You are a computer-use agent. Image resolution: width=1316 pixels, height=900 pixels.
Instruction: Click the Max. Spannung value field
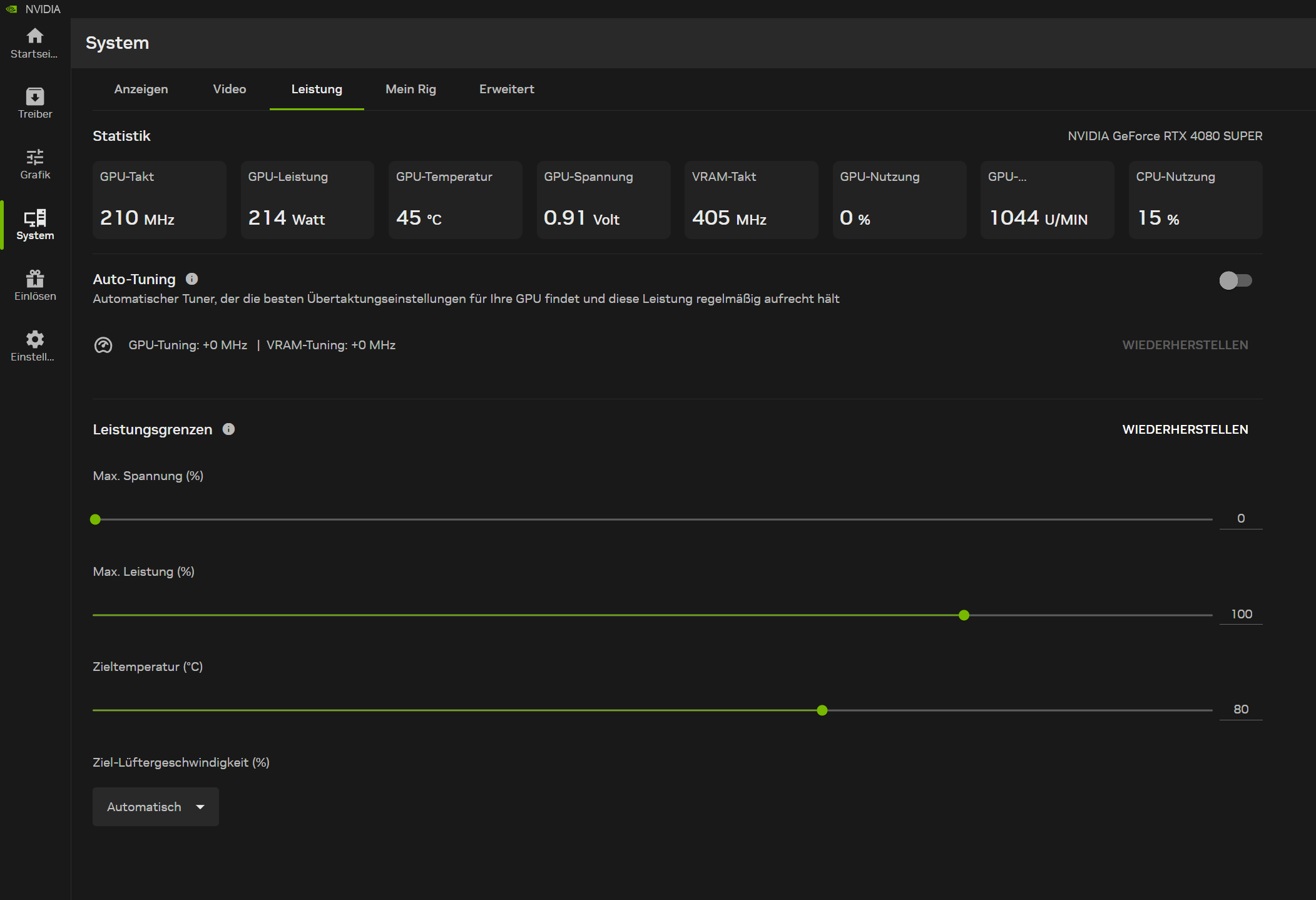click(1240, 519)
